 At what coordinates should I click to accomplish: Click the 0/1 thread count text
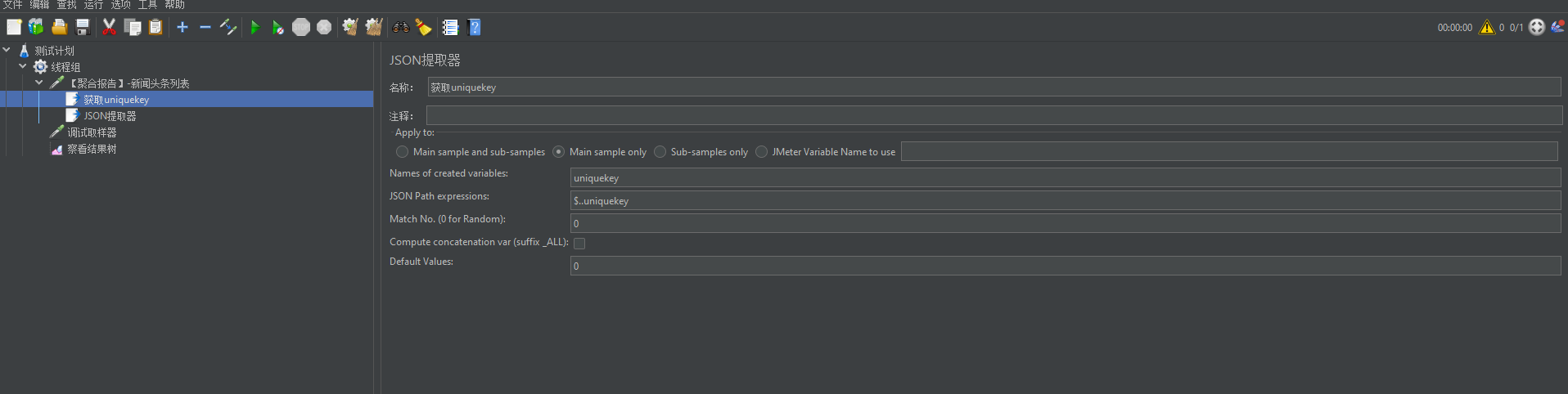pyautogui.click(x=1516, y=28)
